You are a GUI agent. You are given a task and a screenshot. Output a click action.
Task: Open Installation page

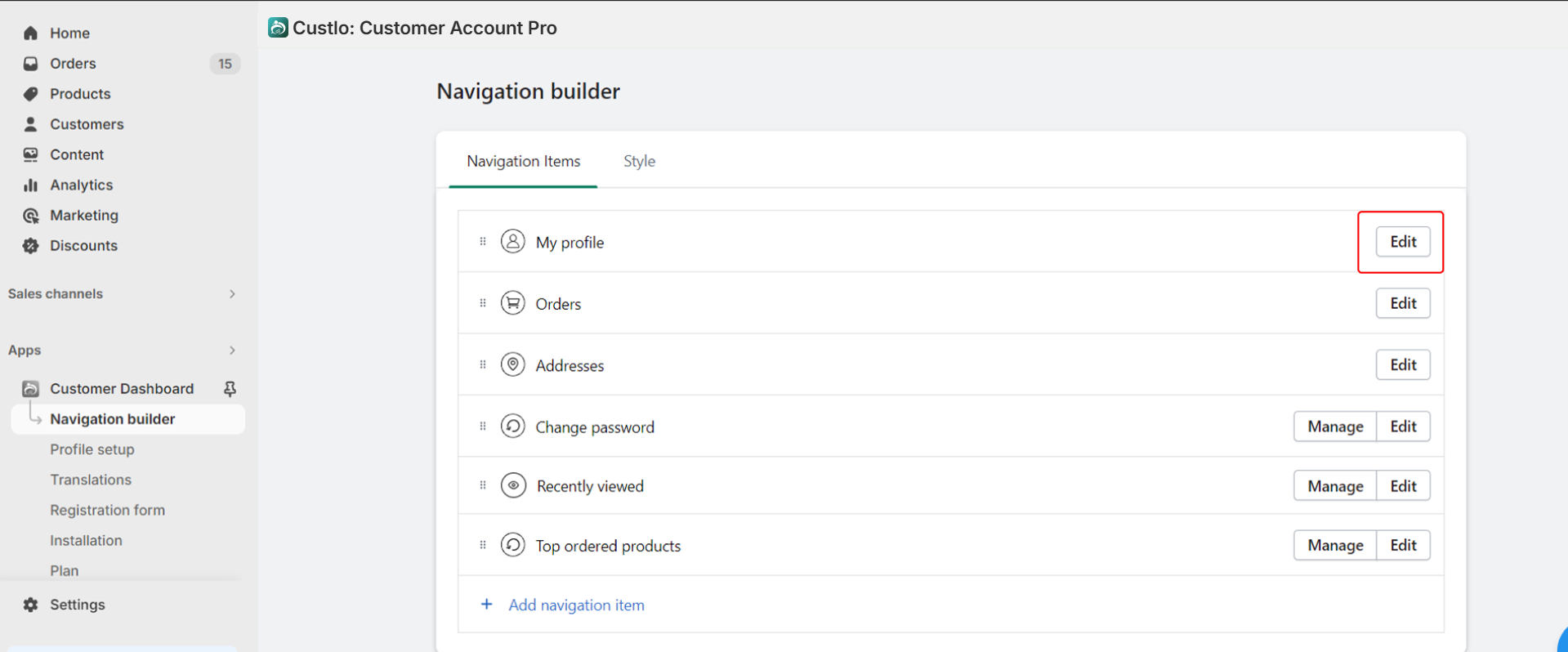87,540
